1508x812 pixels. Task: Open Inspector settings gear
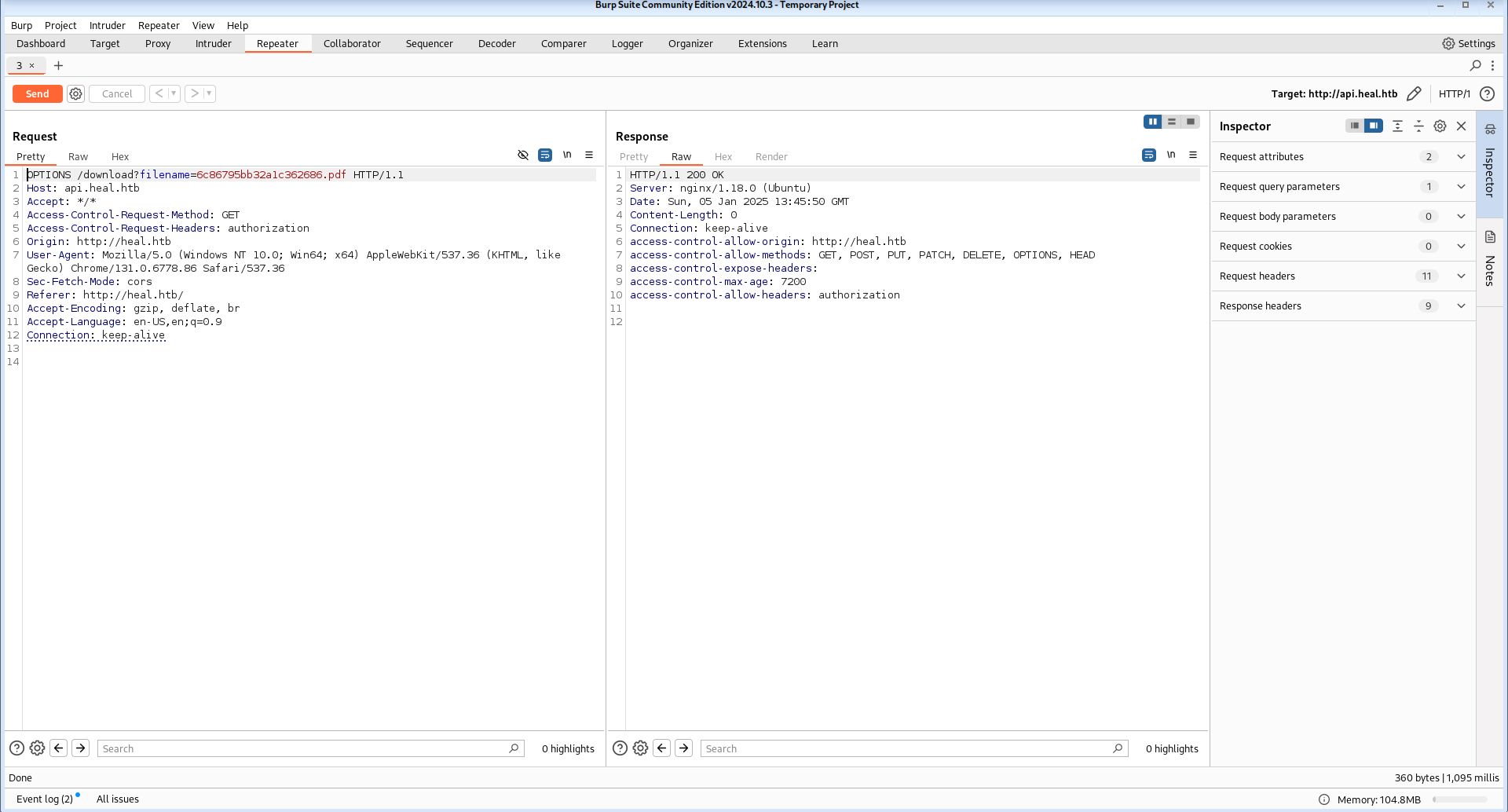coord(1440,126)
